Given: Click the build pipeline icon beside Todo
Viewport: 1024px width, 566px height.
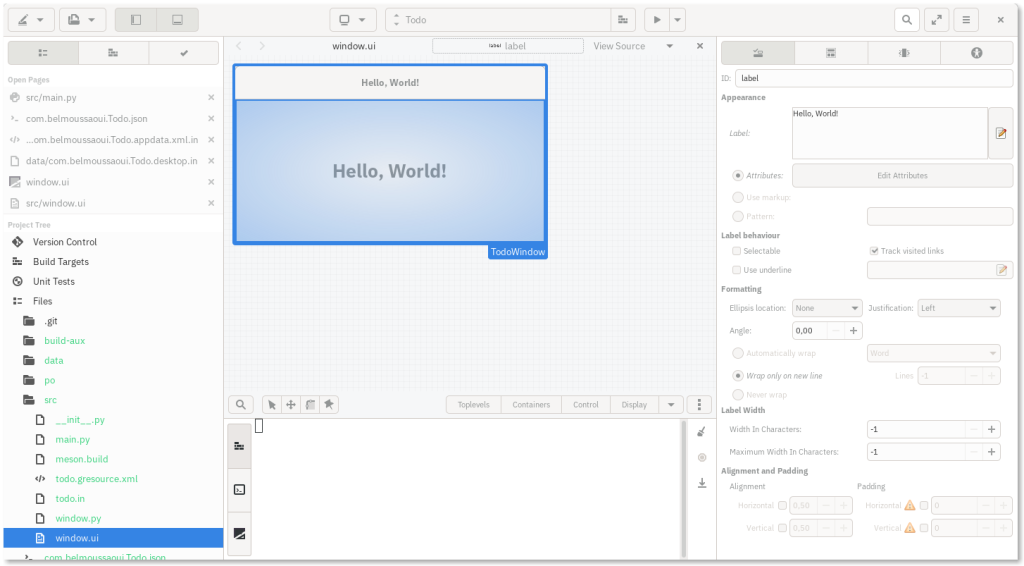Looking at the screenshot, I should coord(623,20).
